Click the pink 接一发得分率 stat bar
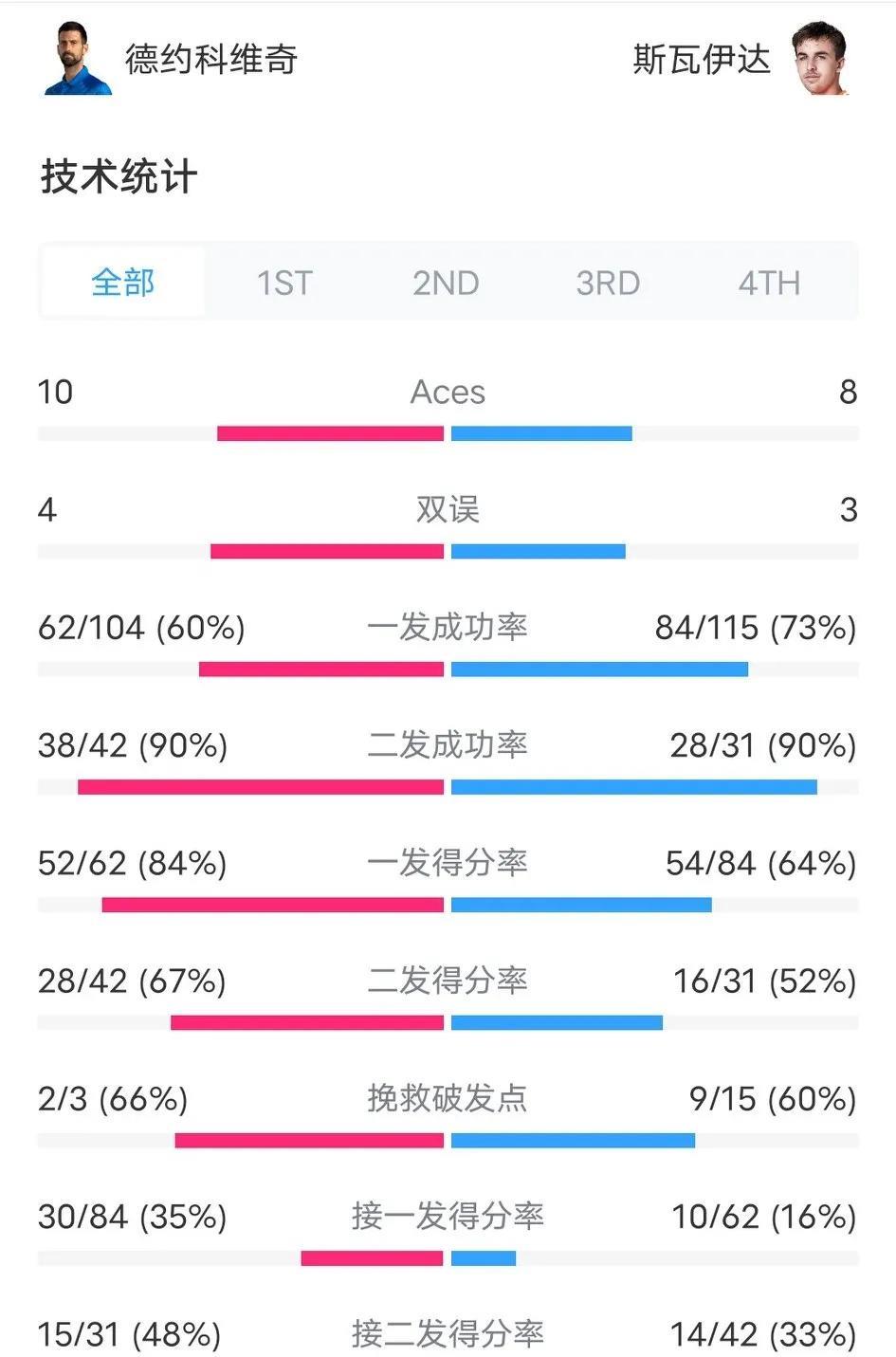Image resolution: width=896 pixels, height=1357 pixels. click(372, 1258)
